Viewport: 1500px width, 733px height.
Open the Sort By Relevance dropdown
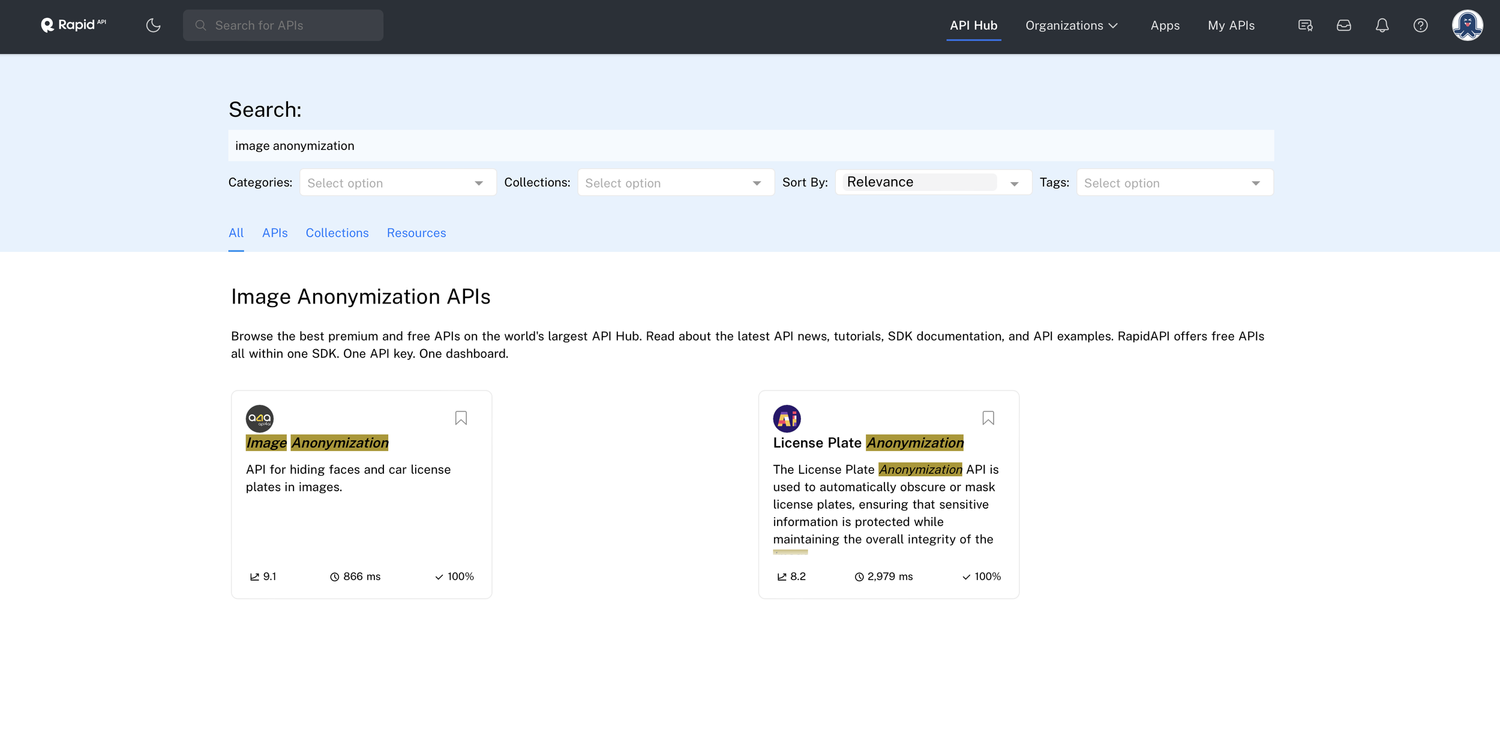(932, 183)
